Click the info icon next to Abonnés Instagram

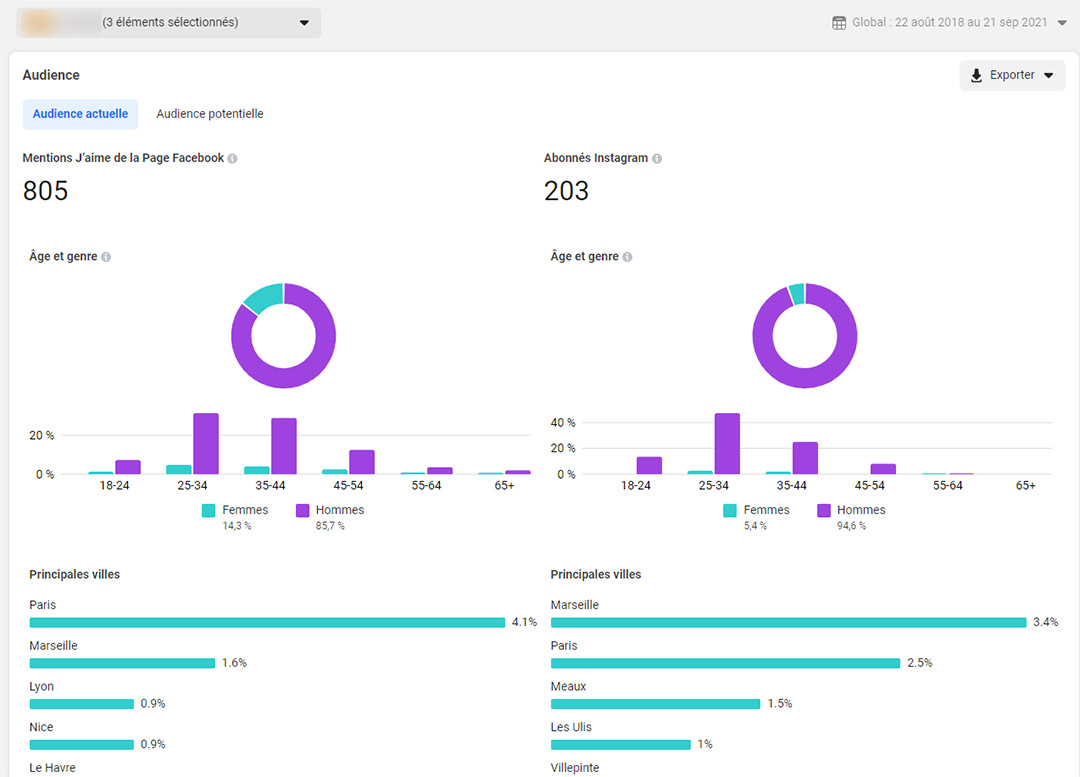click(x=657, y=158)
